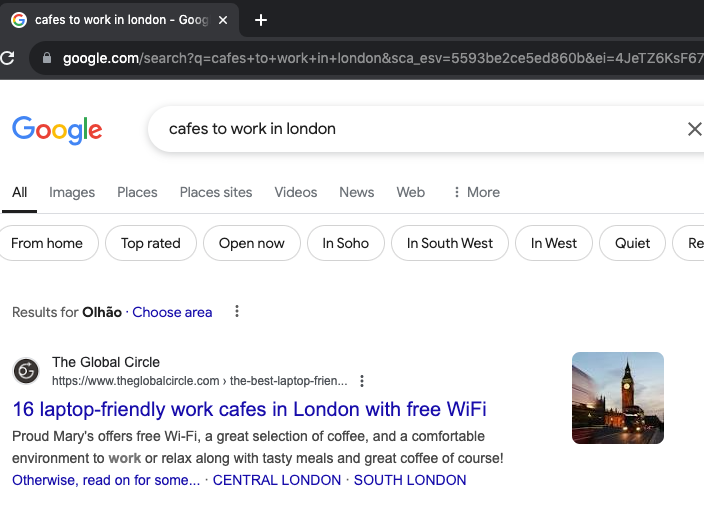Apply the Top rated filter chip
Viewport: 704px width, 529px height.
pyautogui.click(x=151, y=243)
